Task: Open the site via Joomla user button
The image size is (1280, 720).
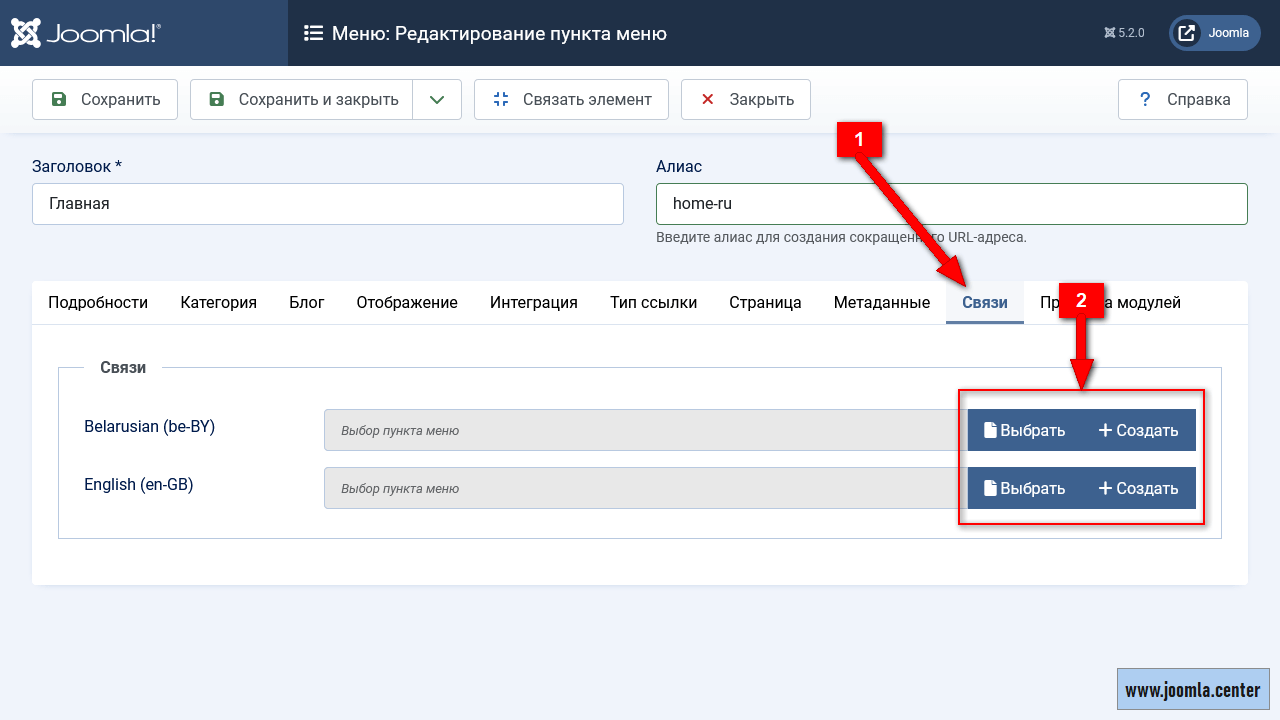Action: click(1214, 33)
